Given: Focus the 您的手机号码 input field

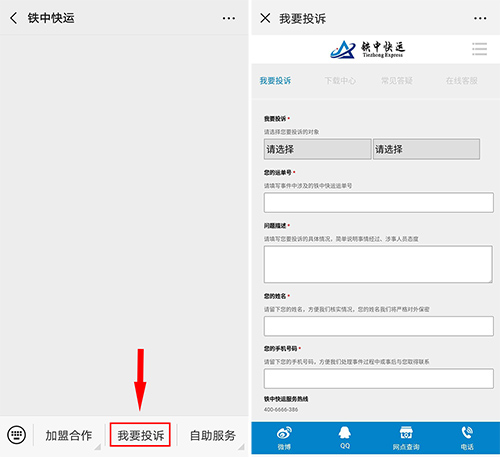Looking at the screenshot, I should tap(379, 378).
